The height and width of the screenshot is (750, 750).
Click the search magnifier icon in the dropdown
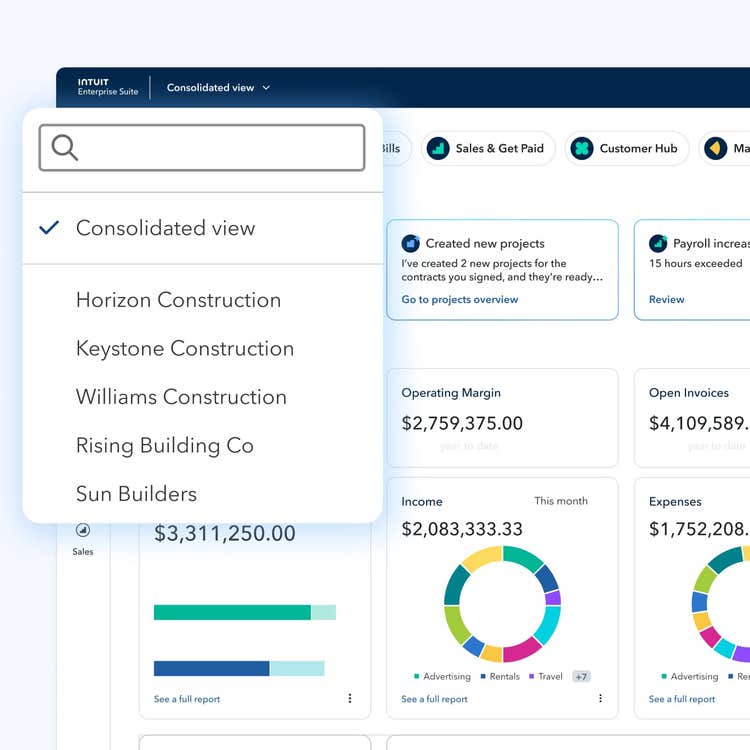point(65,147)
